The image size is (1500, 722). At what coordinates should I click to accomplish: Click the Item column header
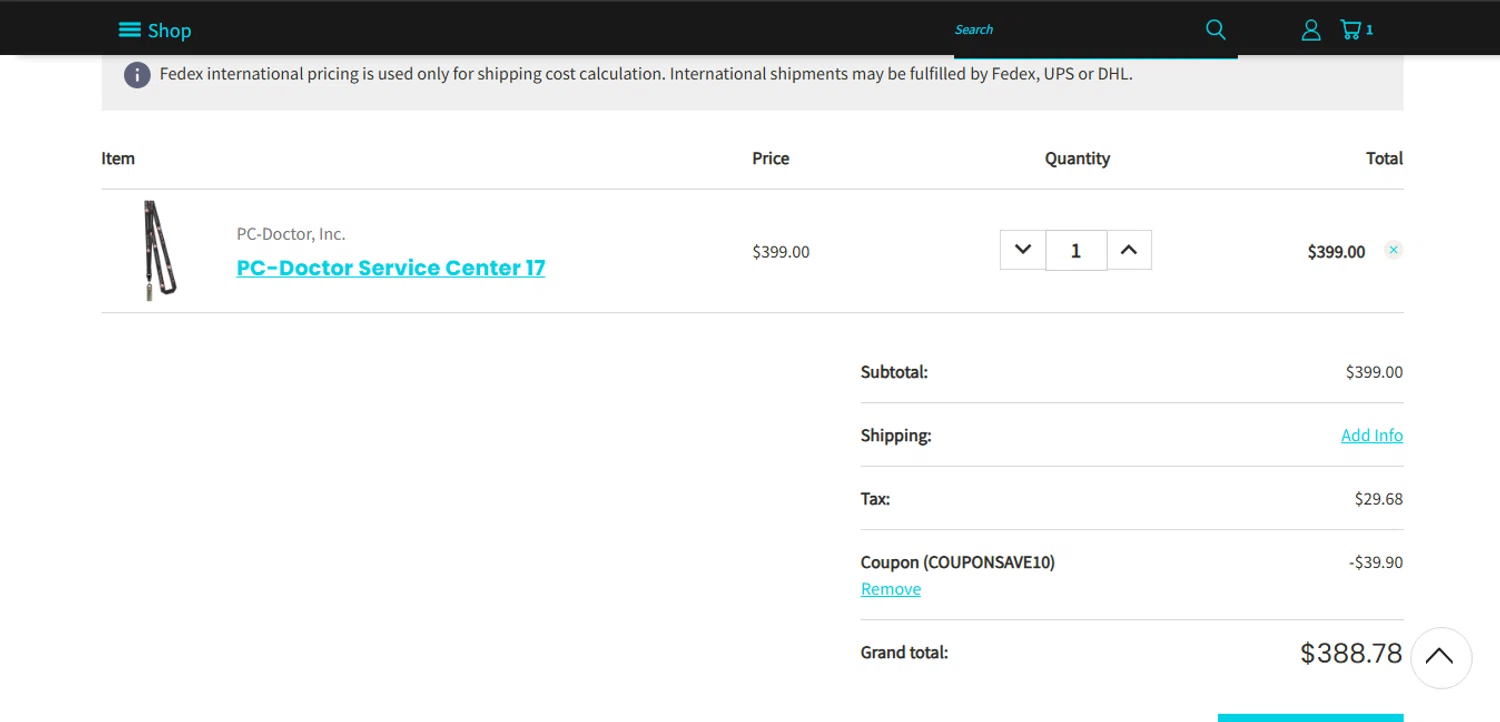pyautogui.click(x=118, y=158)
